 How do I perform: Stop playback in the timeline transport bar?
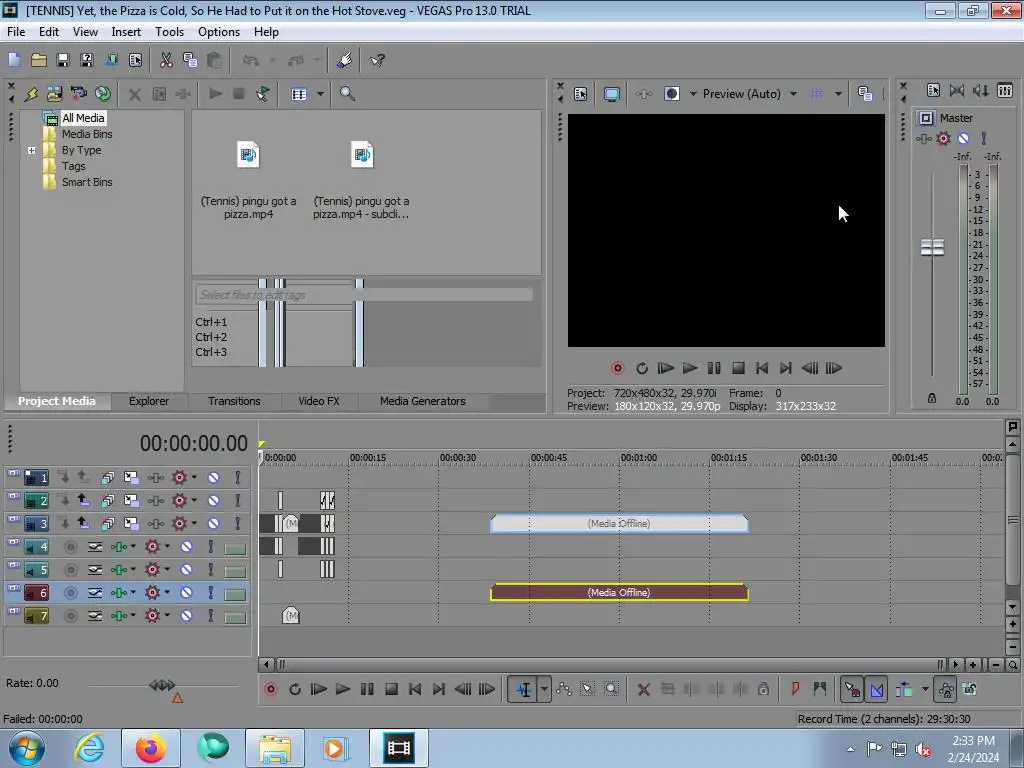coord(391,689)
